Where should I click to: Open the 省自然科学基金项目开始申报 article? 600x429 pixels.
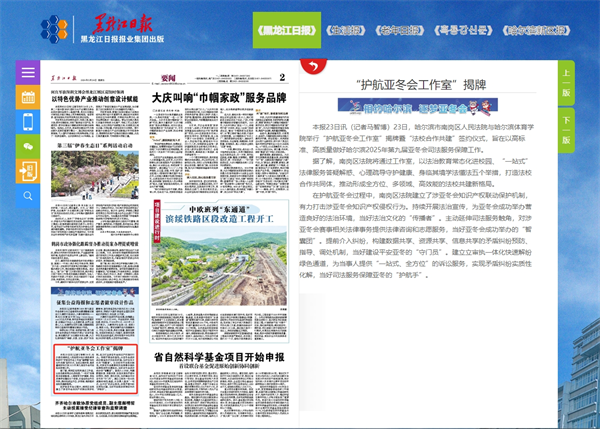pos(220,355)
